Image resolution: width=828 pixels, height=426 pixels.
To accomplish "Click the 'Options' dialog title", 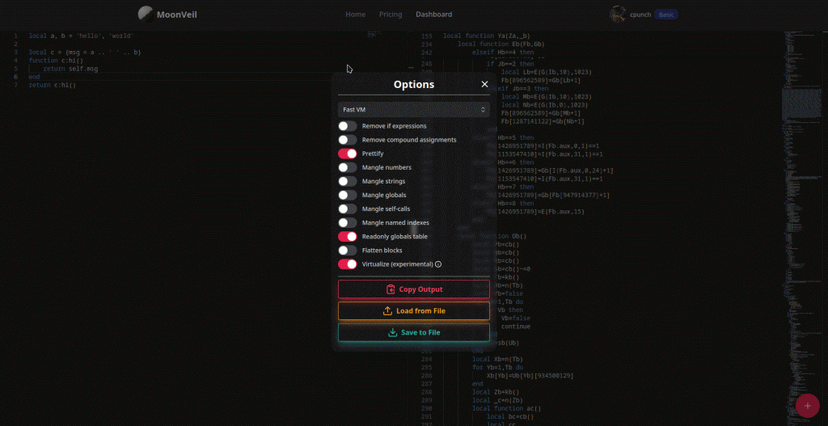I will [x=414, y=84].
